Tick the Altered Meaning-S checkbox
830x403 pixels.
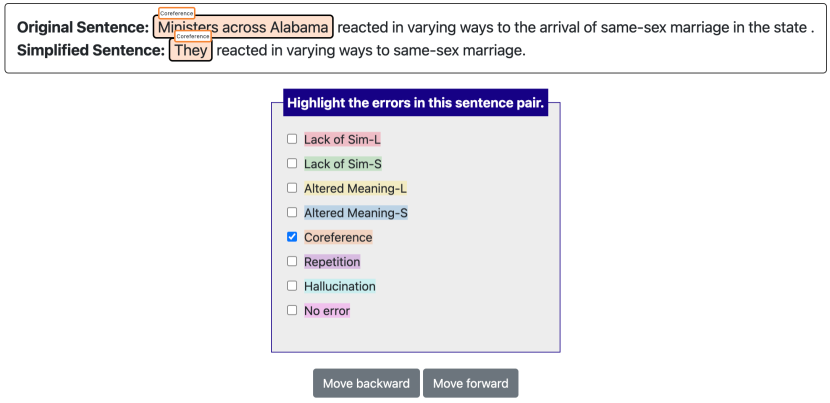(x=292, y=212)
